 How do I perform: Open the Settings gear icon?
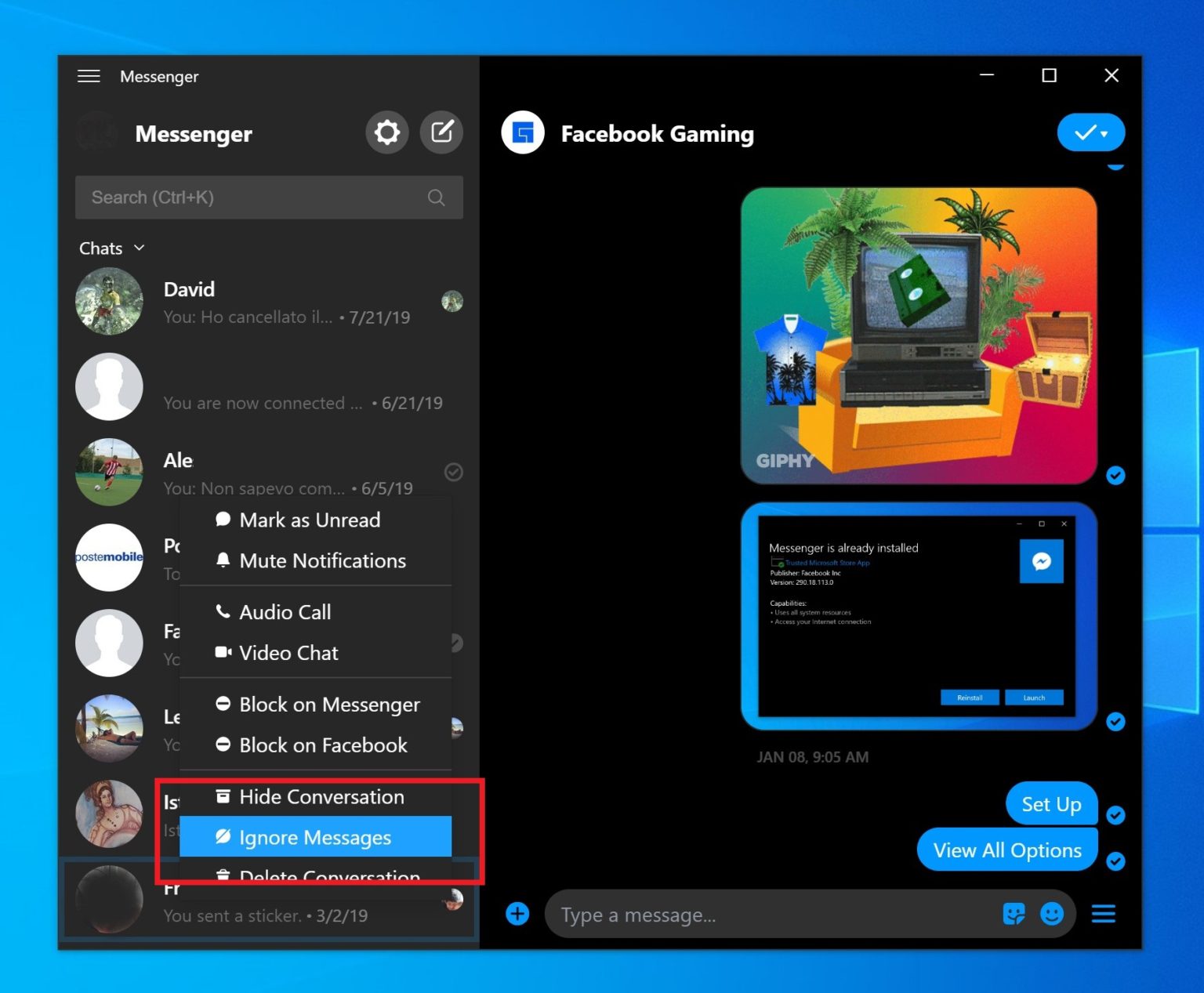pyautogui.click(x=386, y=132)
